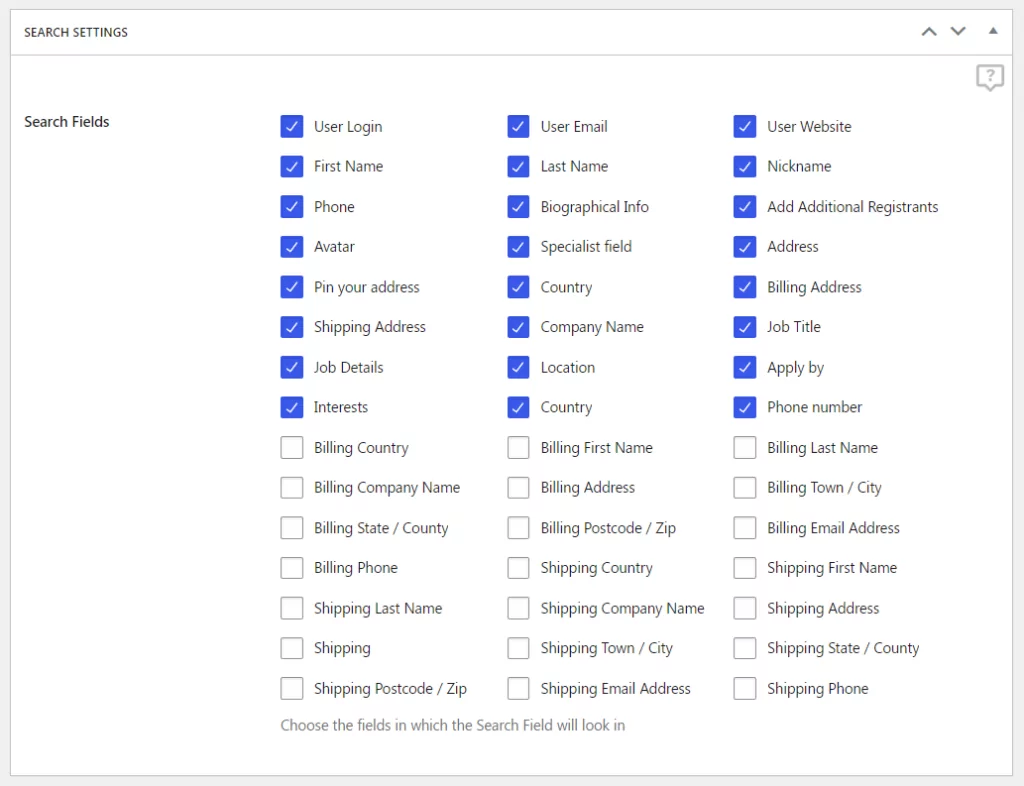
Task: Tick Shipping State / County checkbox
Action: tap(745, 648)
